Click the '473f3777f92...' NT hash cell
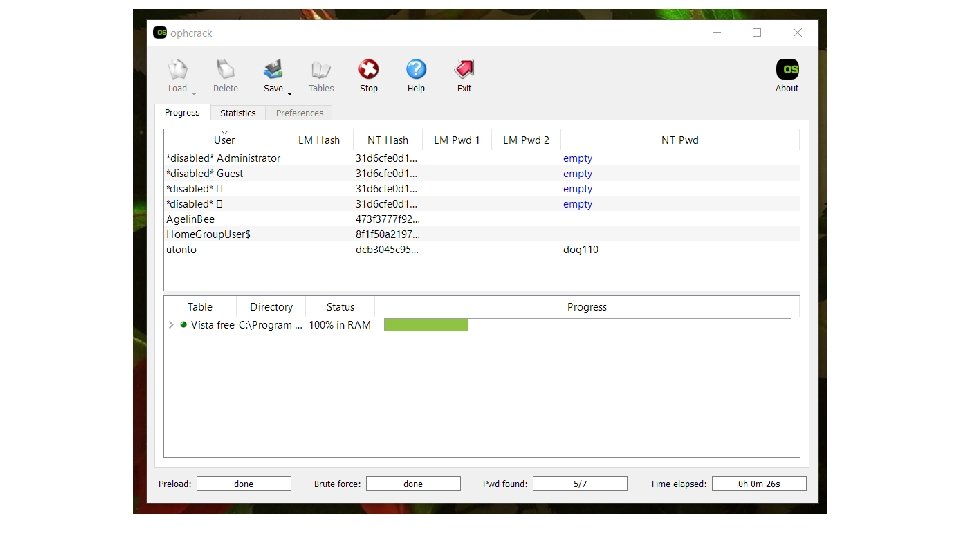 pyautogui.click(x=387, y=219)
